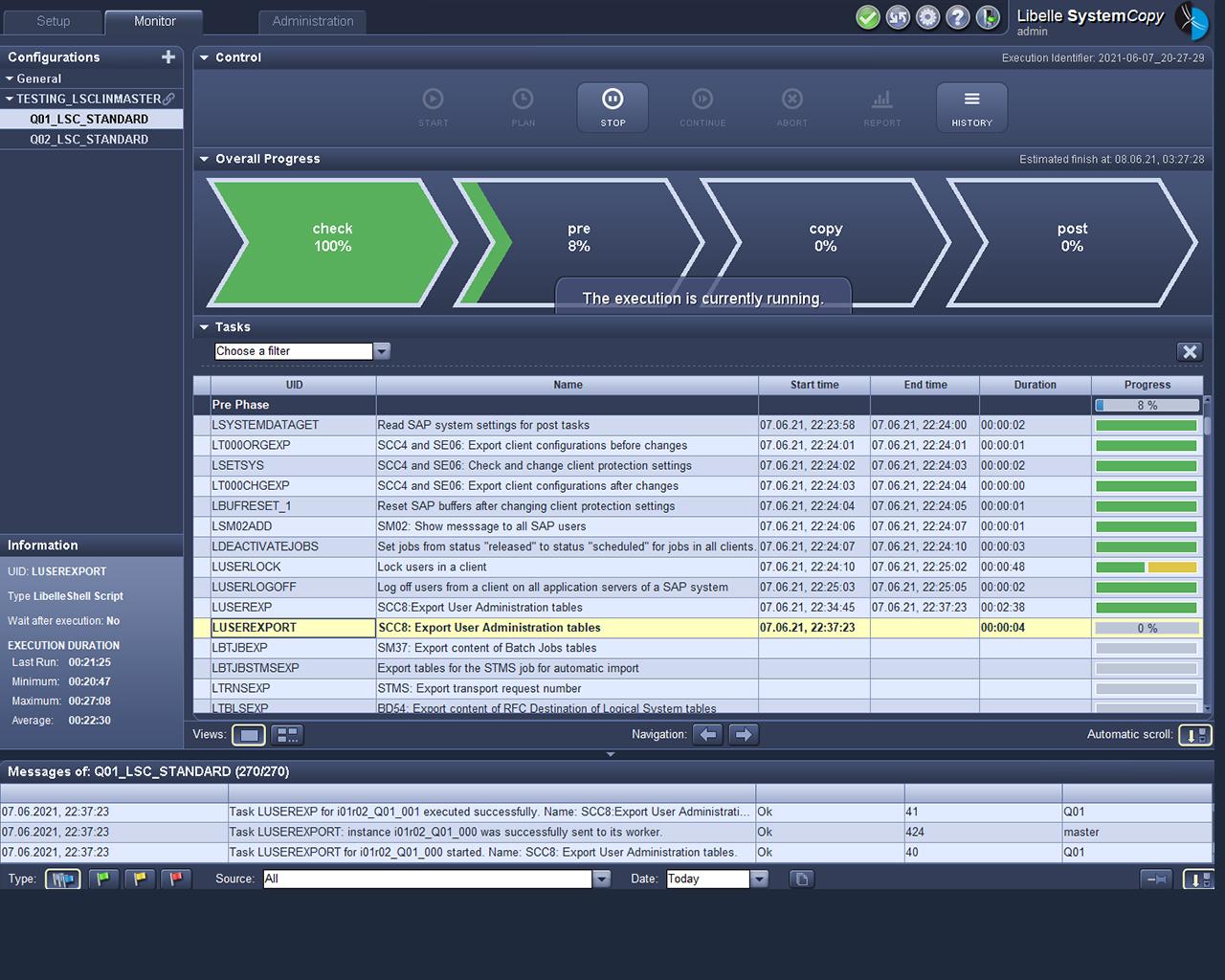The image size is (1225, 980).
Task: Collapse the TESTING_LSCLINMASTER tree node
Action: point(10,99)
